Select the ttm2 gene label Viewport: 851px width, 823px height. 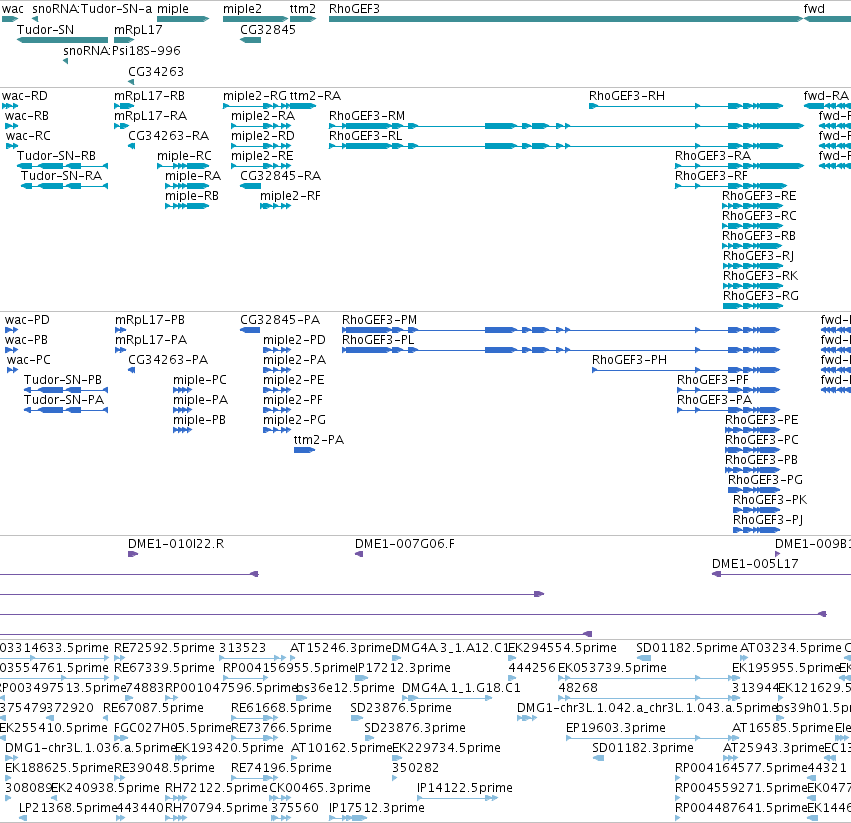click(x=302, y=9)
